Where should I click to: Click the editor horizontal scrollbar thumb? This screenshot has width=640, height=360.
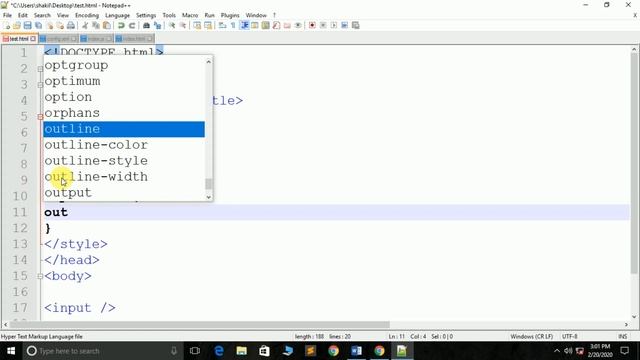pos(200,324)
